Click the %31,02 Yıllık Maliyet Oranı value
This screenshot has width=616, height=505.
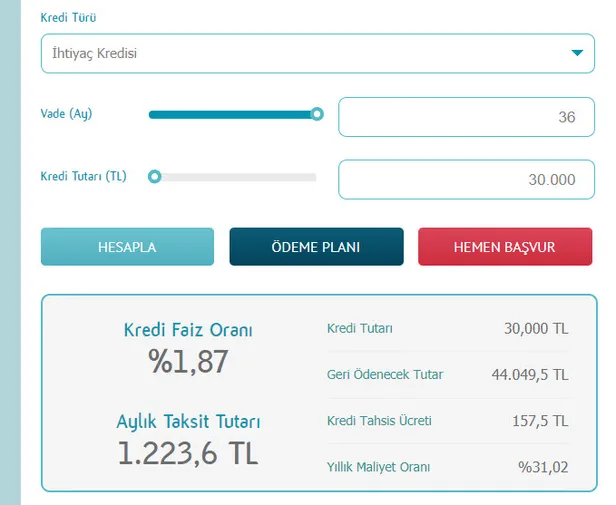click(x=542, y=467)
